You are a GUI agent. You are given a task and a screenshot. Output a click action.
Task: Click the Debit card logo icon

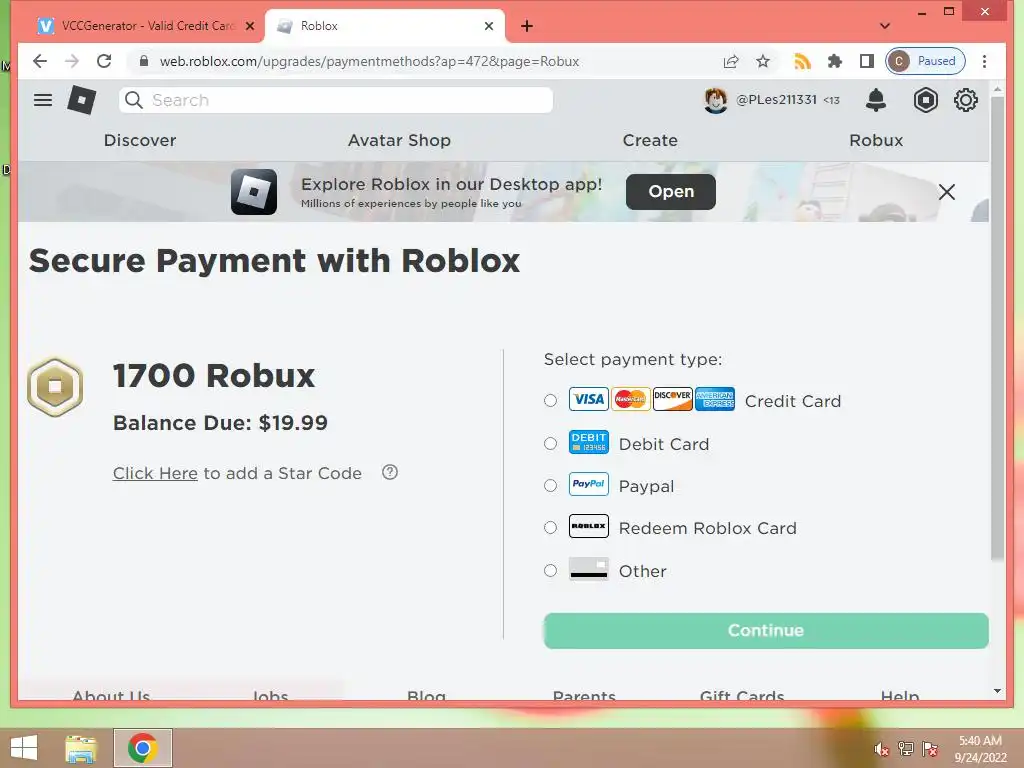tap(588, 441)
